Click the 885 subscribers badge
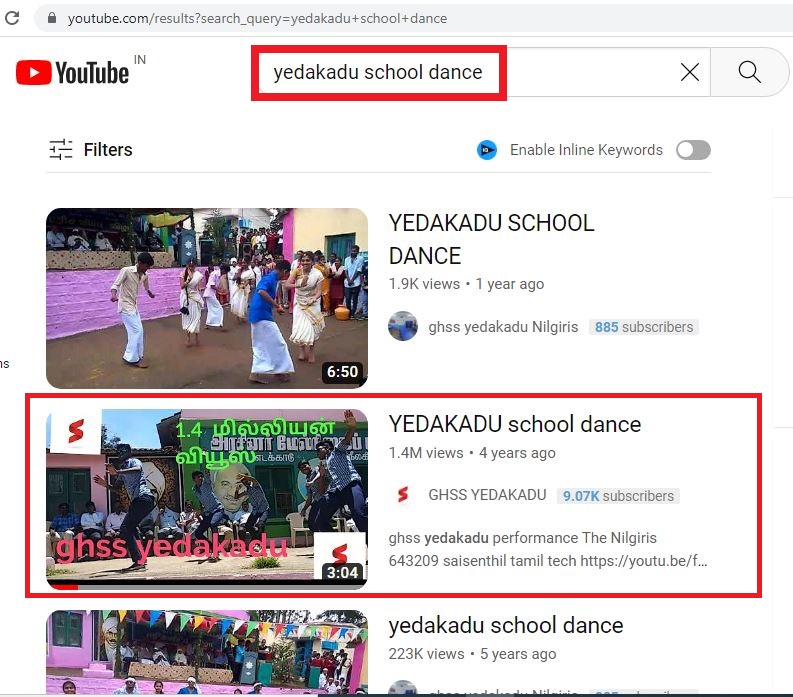793x697 pixels. (x=644, y=327)
